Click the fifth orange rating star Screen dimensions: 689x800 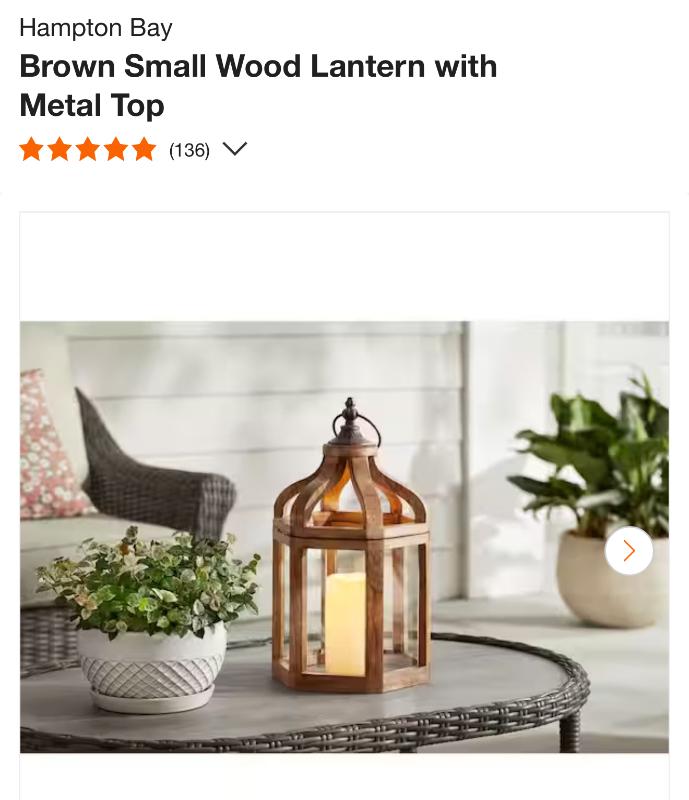pos(144,149)
